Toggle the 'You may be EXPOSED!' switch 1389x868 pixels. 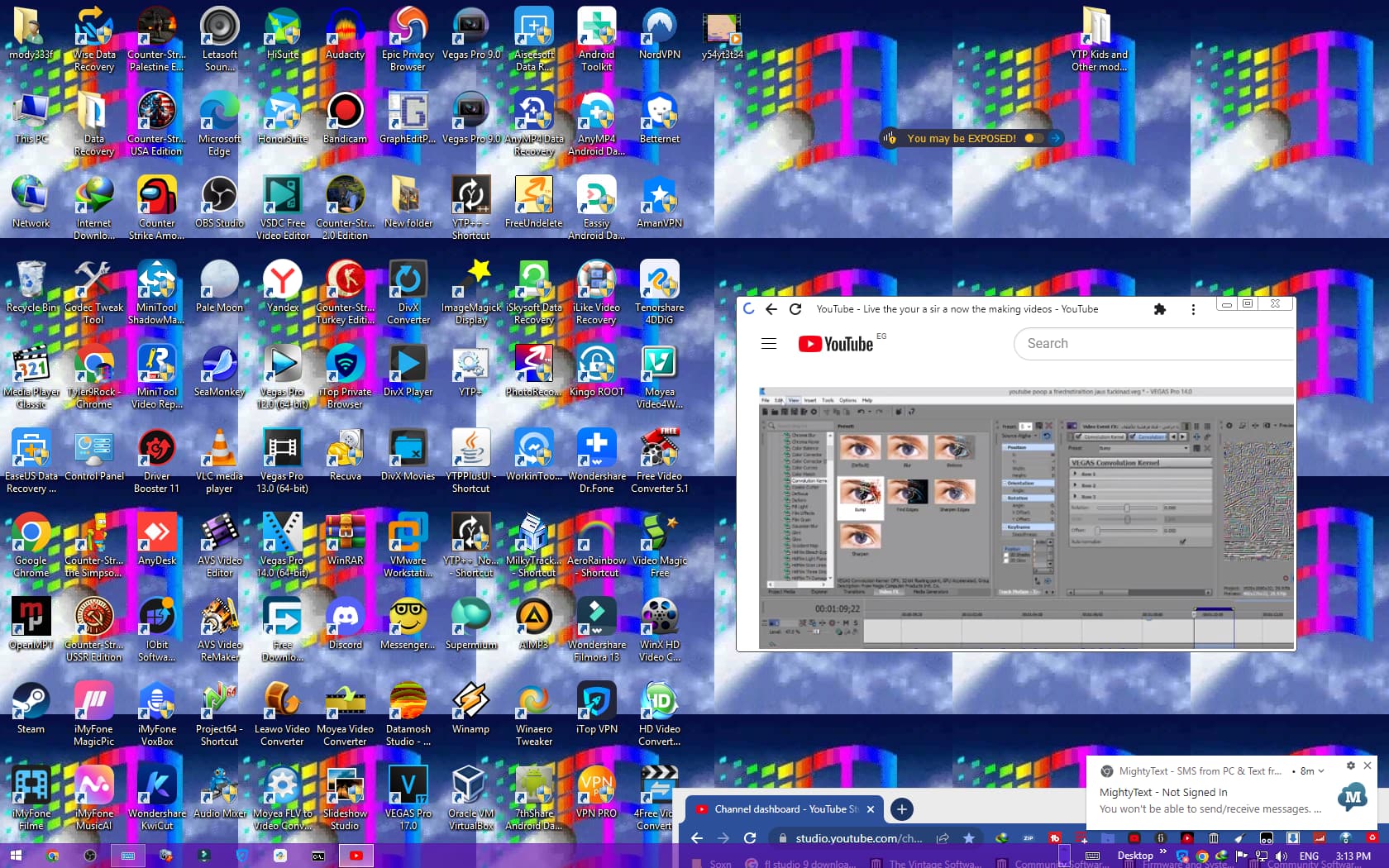pos(1033,138)
